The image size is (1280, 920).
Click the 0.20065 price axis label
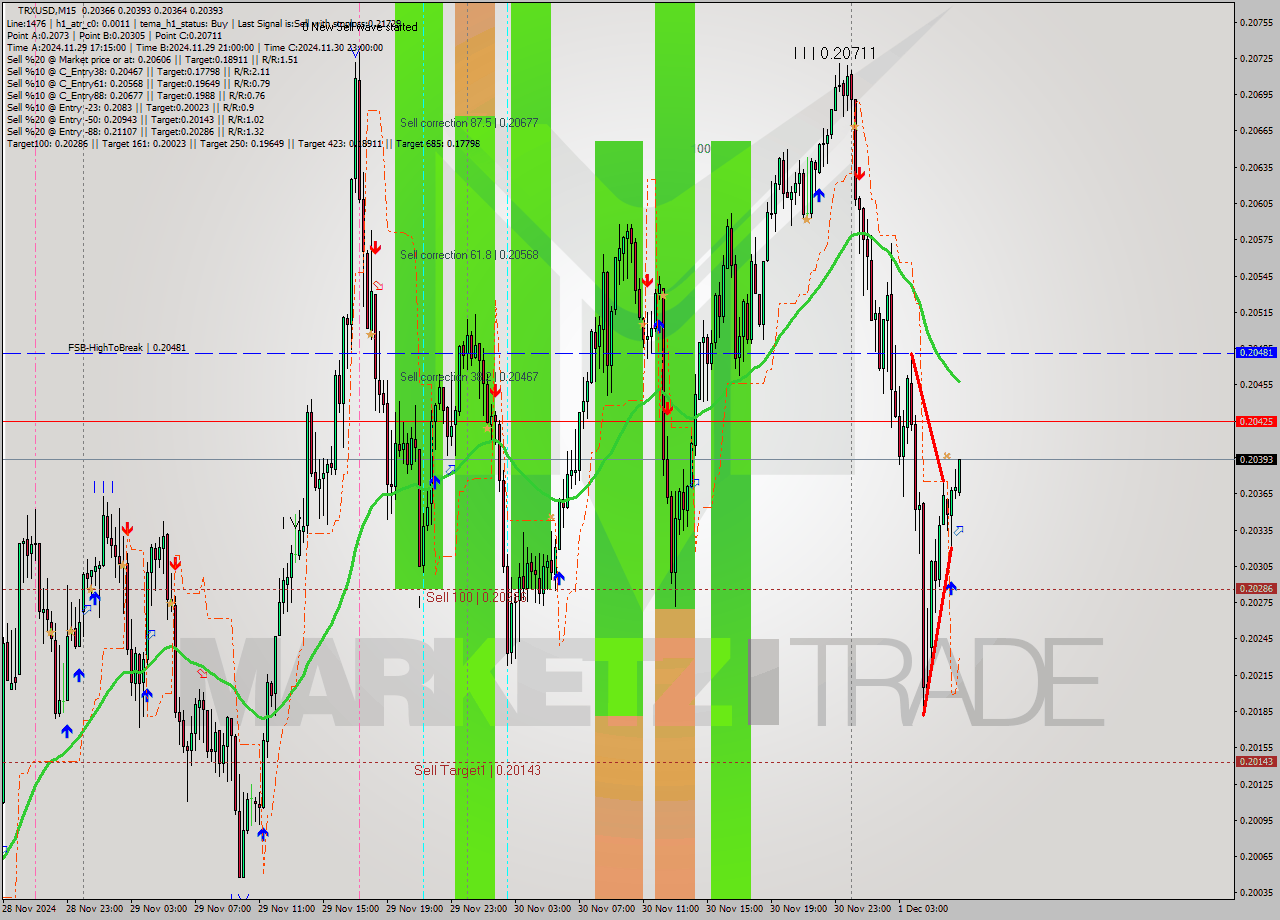click(1257, 856)
